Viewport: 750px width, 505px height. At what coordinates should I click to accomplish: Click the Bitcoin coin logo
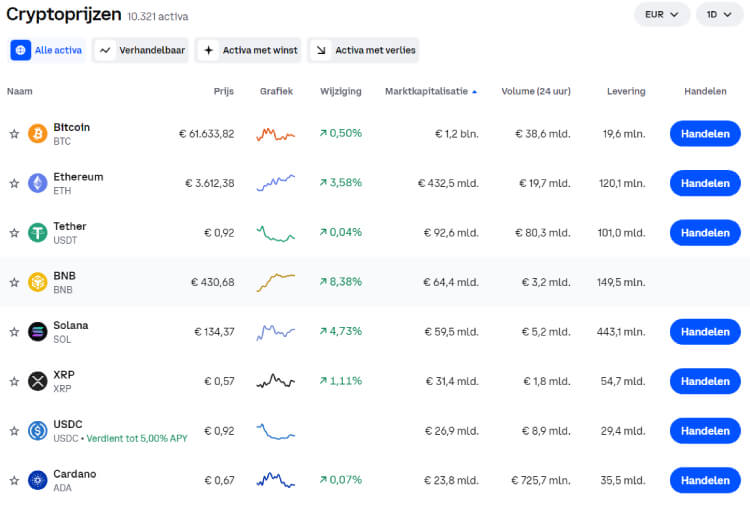pos(37,134)
